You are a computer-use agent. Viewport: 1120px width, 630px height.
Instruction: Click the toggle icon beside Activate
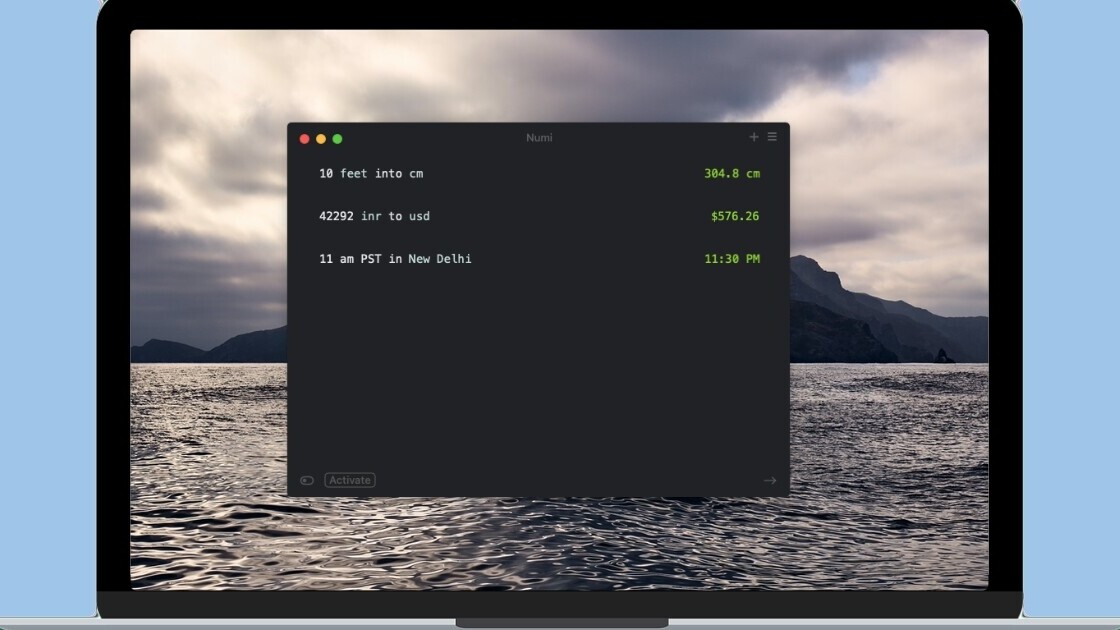(x=307, y=480)
